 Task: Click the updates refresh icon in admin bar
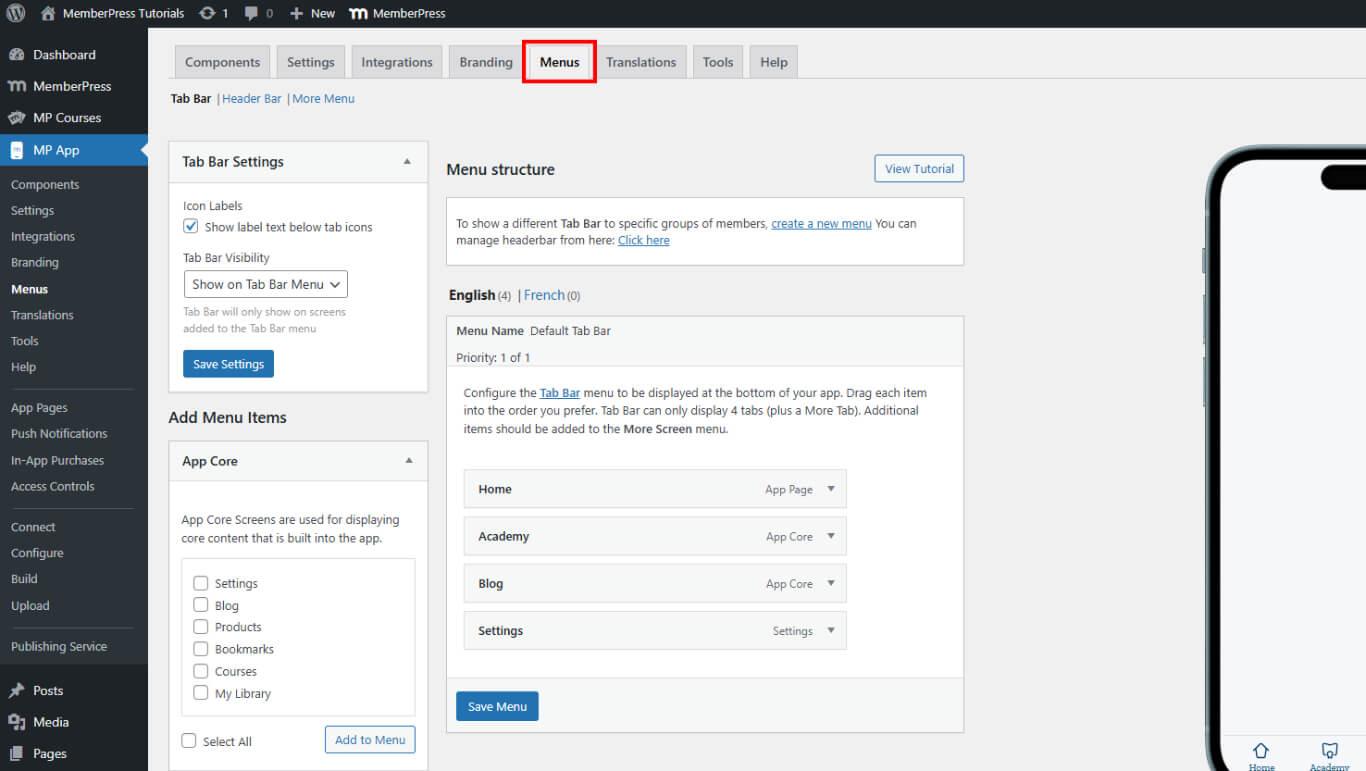207,13
